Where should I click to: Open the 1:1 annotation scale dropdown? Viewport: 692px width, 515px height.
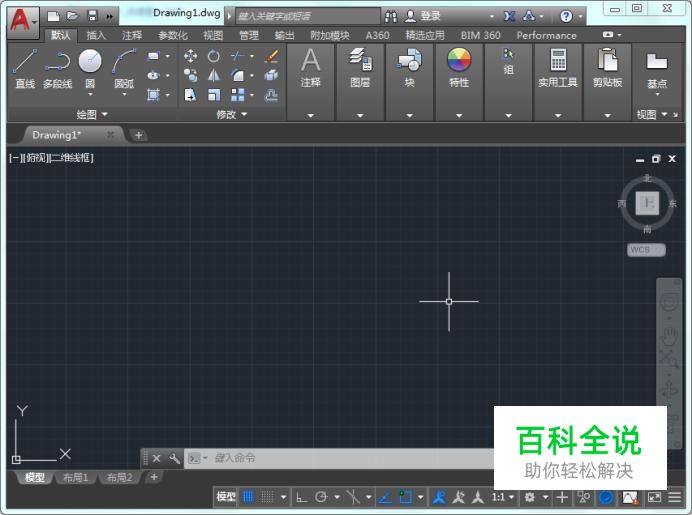pyautogui.click(x=503, y=497)
